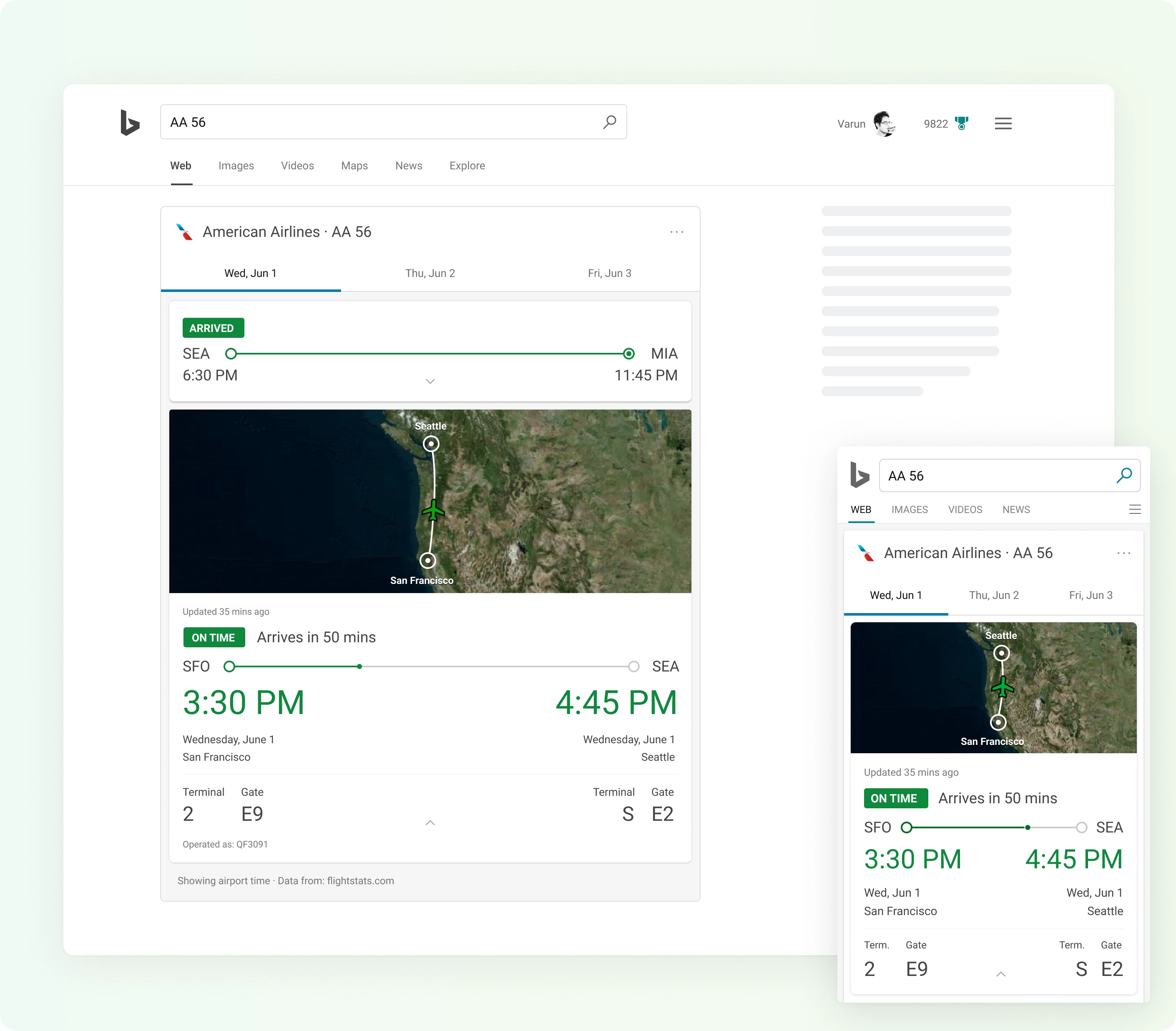The height and width of the screenshot is (1031, 1176).
Task: Switch to the Images tab on desktop
Action: tap(236, 166)
